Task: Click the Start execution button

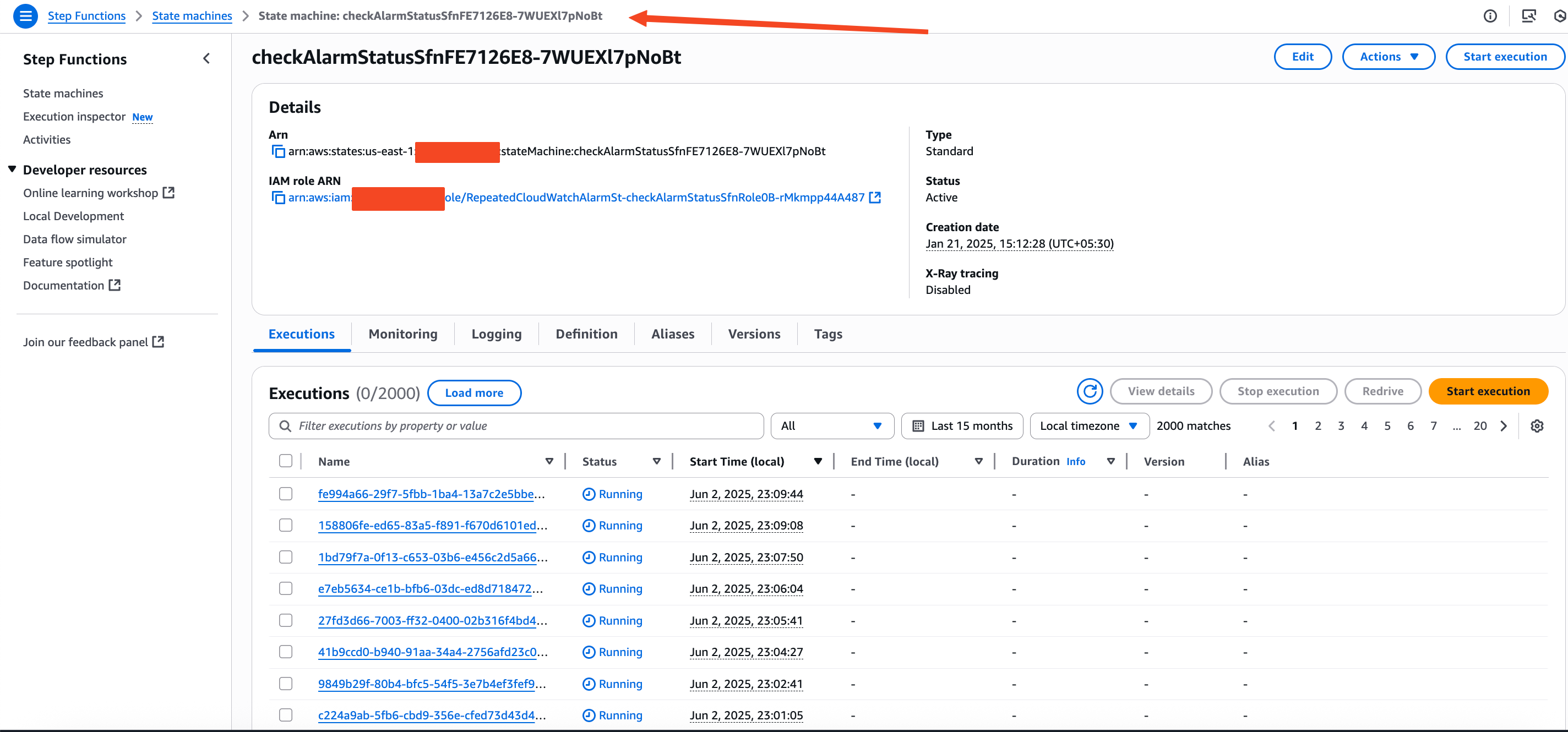Action: pyautogui.click(x=1488, y=391)
